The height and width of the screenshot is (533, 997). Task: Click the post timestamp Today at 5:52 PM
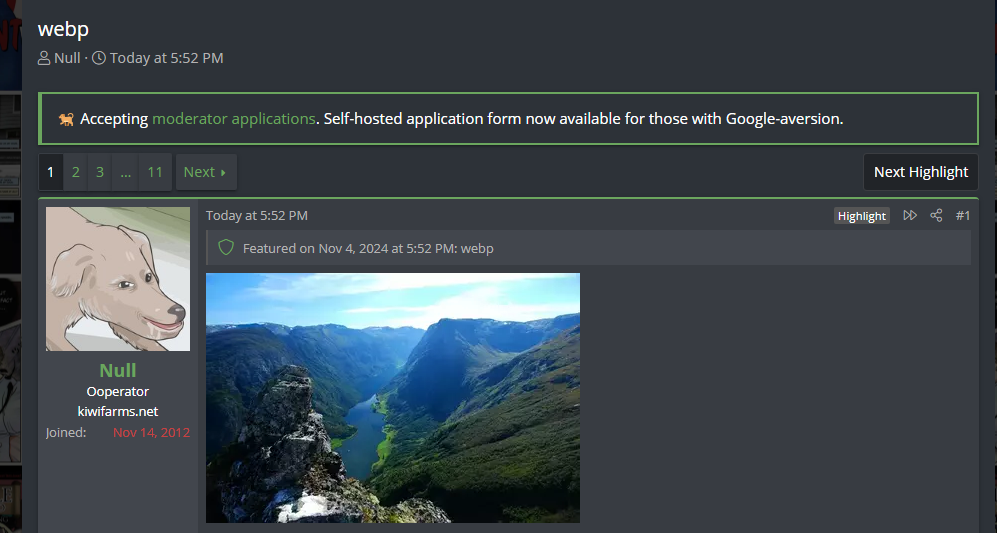257,215
